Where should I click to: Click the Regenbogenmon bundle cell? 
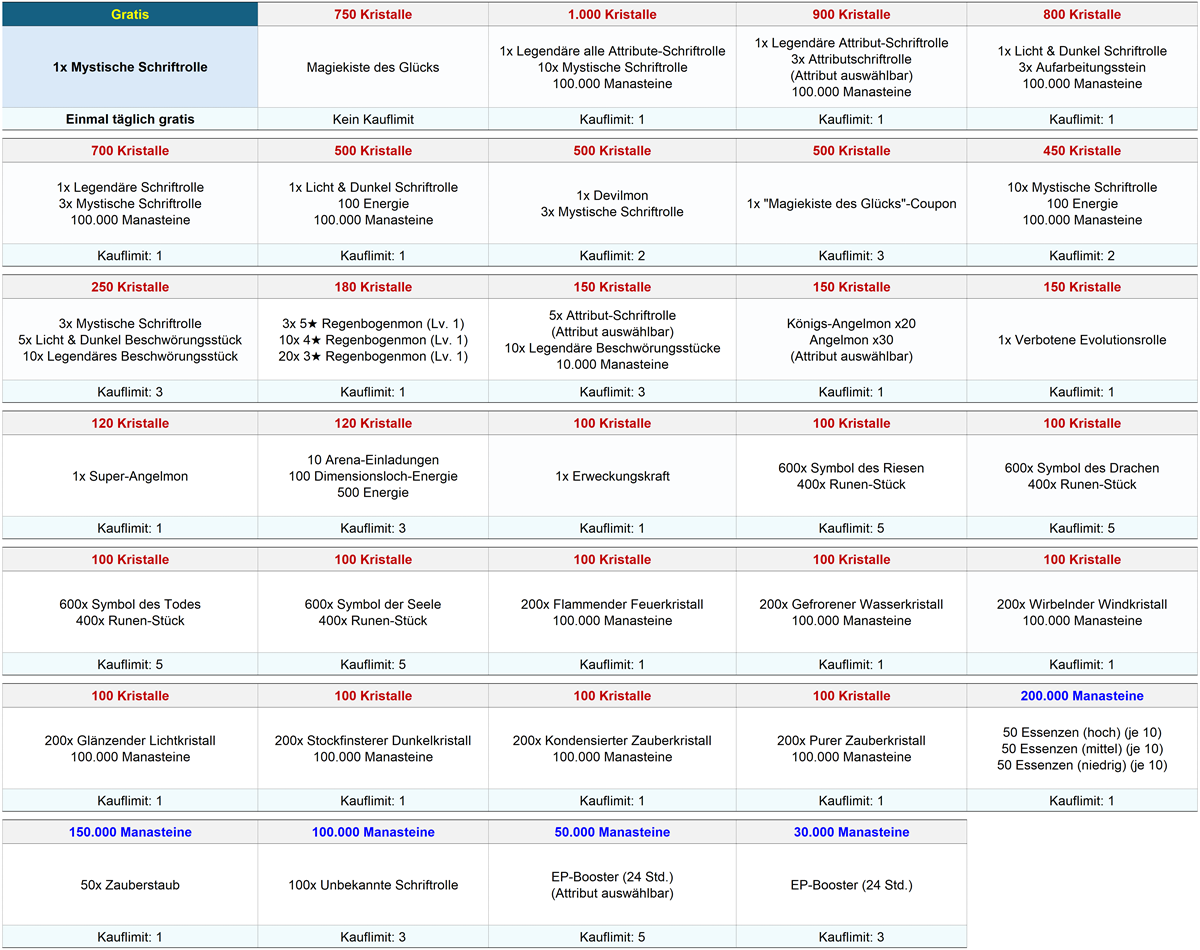pos(373,340)
